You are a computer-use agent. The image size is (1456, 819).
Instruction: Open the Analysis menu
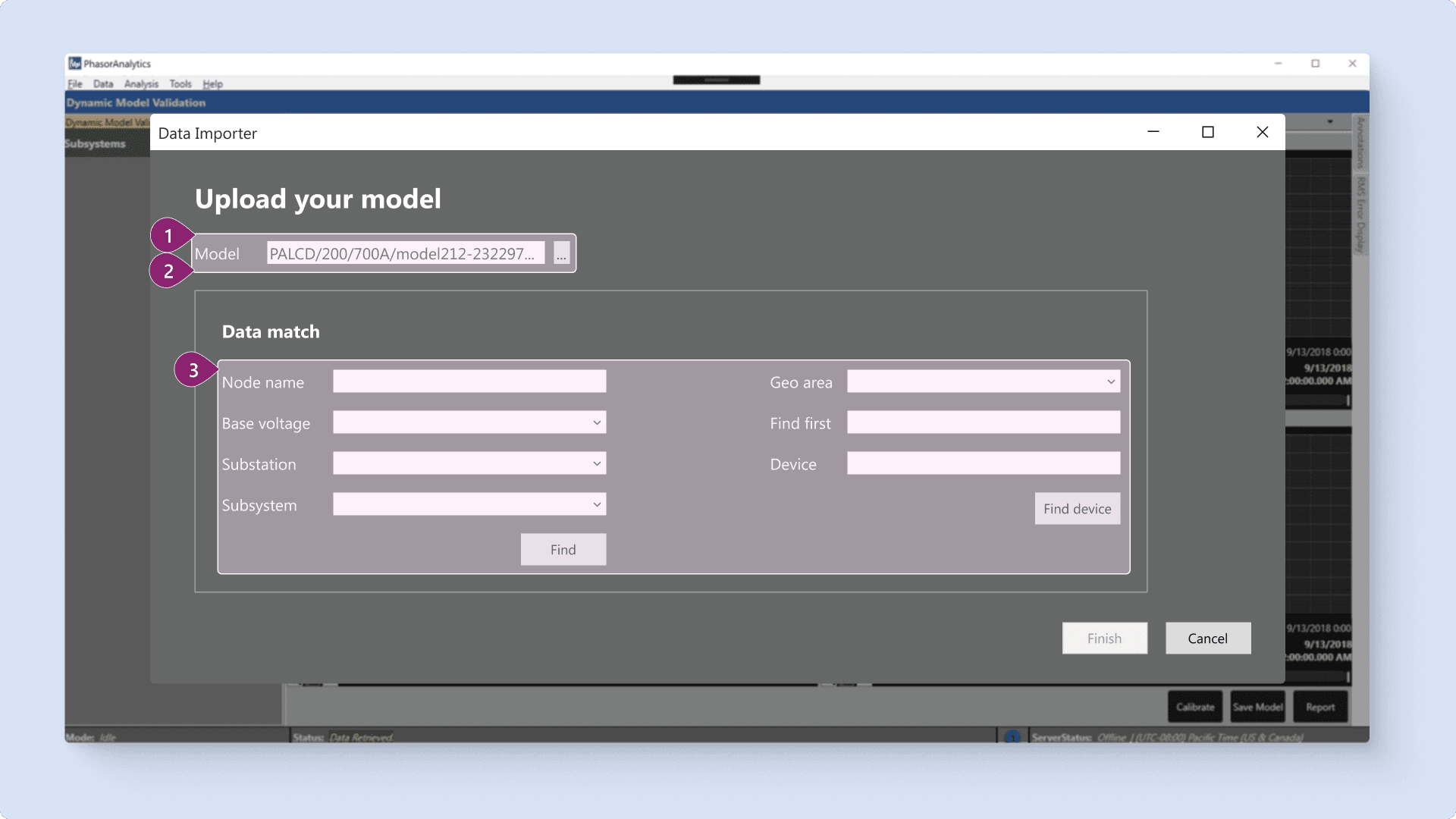[x=141, y=84]
